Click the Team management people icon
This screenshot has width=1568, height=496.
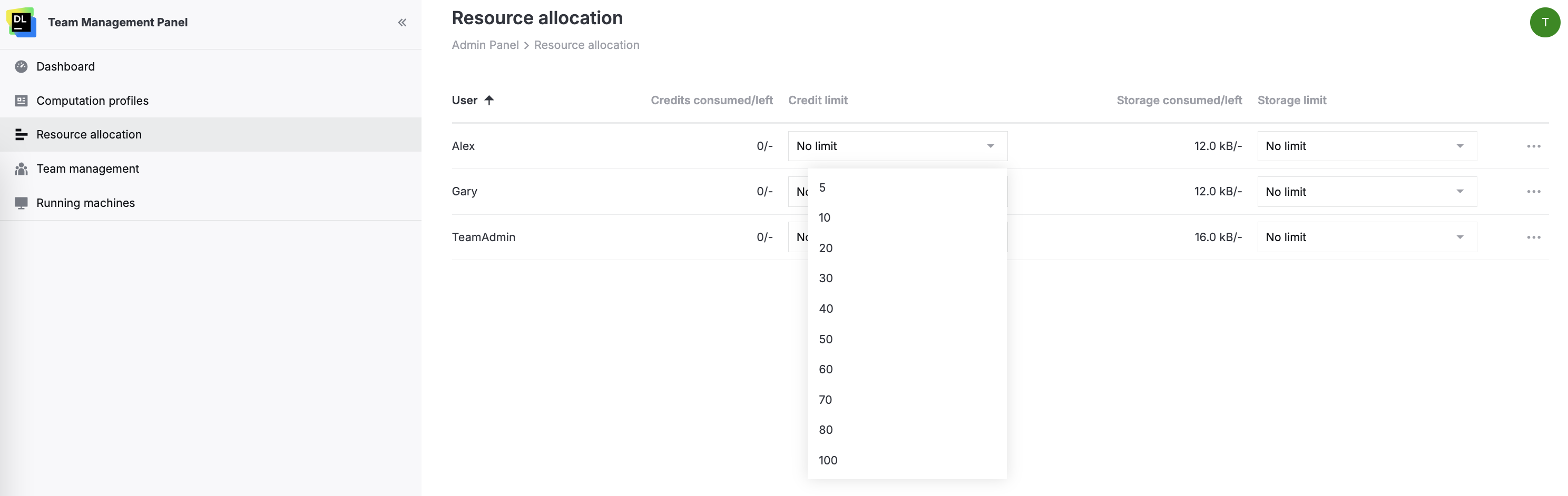coord(21,168)
